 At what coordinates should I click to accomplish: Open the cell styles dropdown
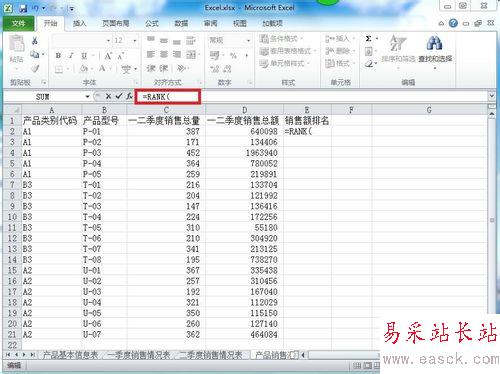click(284, 63)
